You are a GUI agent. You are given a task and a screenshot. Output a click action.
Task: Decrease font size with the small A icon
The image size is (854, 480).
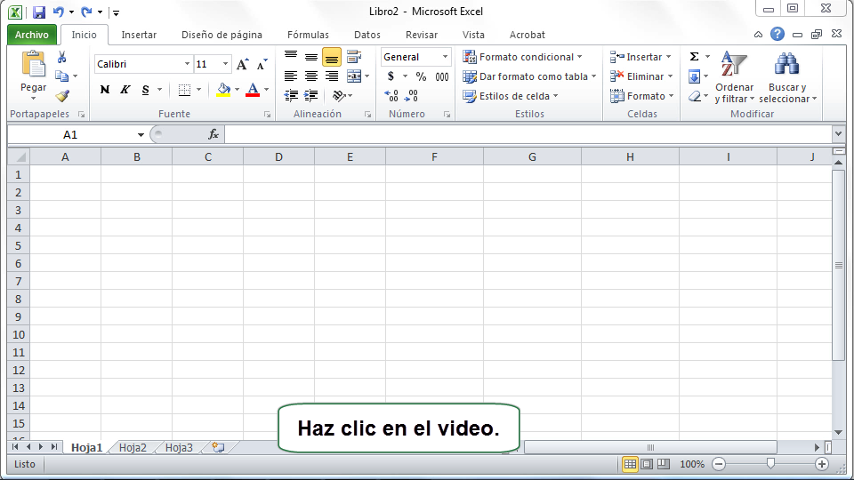point(262,64)
